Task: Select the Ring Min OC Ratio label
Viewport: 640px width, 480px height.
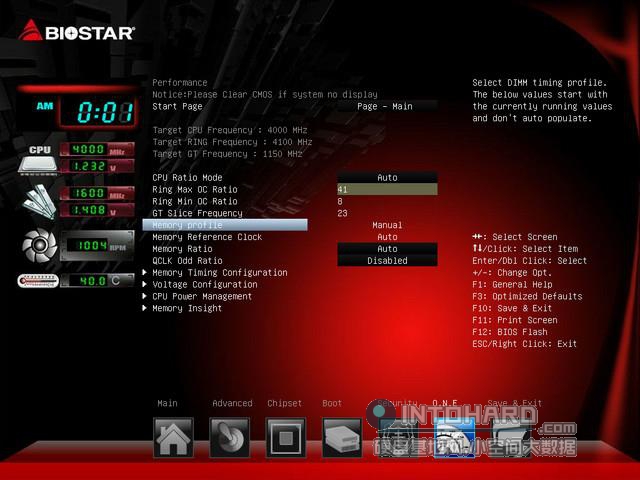Action: click(x=195, y=201)
